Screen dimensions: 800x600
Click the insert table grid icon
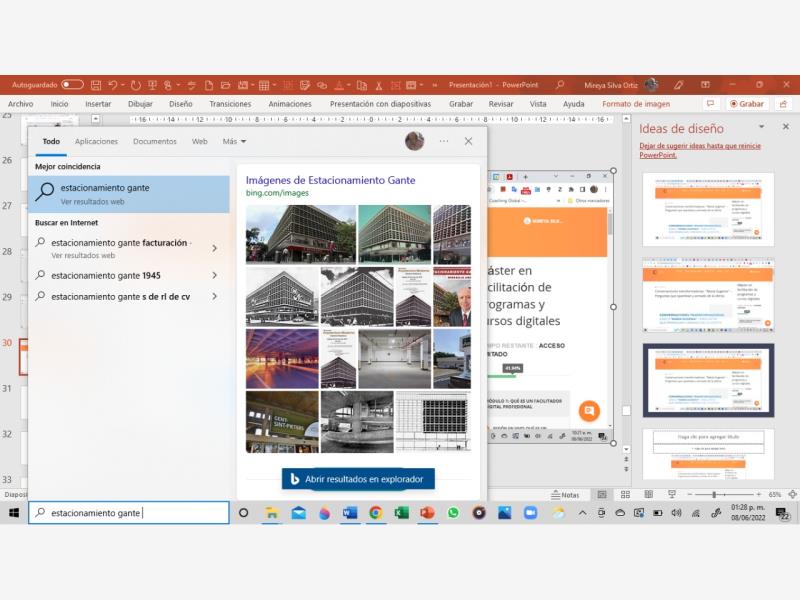tap(264, 85)
